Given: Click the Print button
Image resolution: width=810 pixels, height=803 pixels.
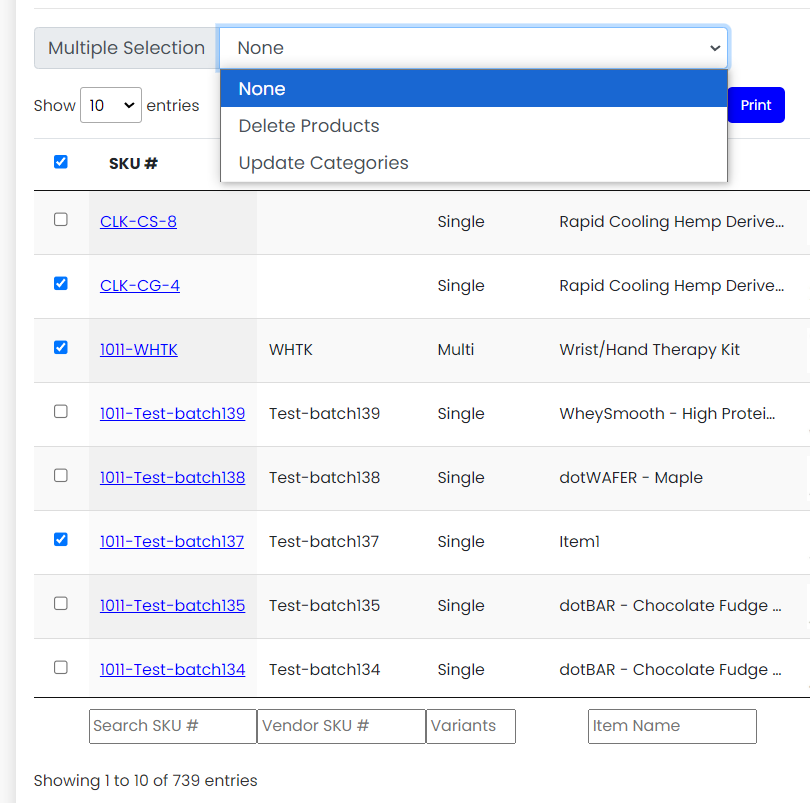Looking at the screenshot, I should (756, 105).
